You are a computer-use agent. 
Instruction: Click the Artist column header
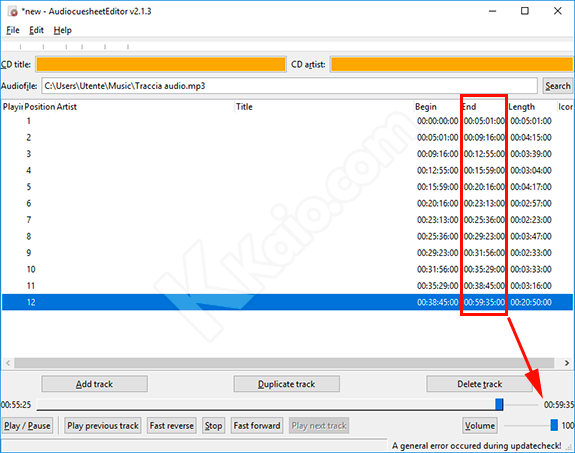pyautogui.click(x=145, y=107)
